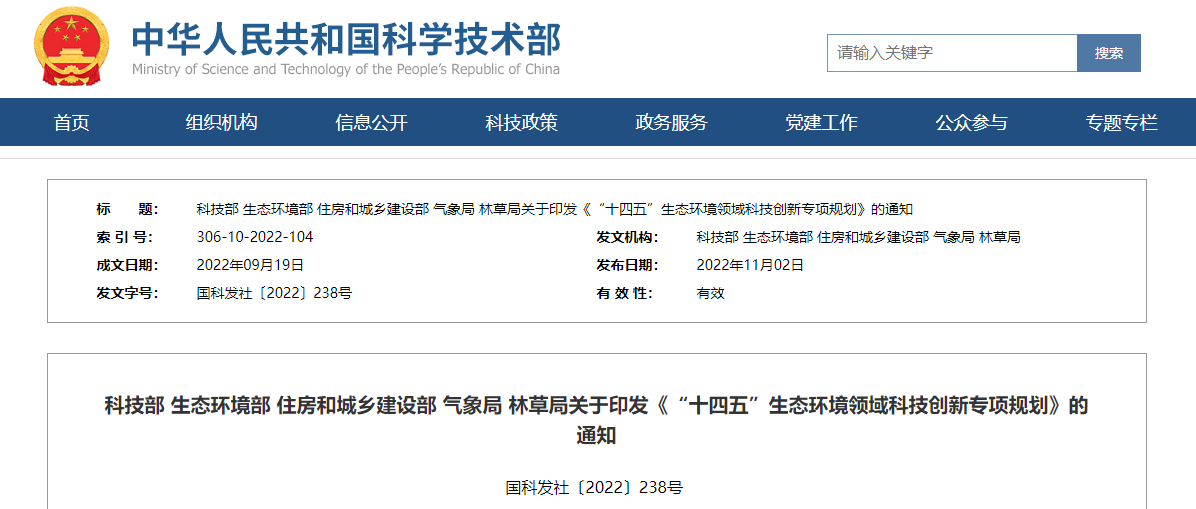
Task: Select the info box value 国科发社〔2022〕238号
Action: coord(275,293)
